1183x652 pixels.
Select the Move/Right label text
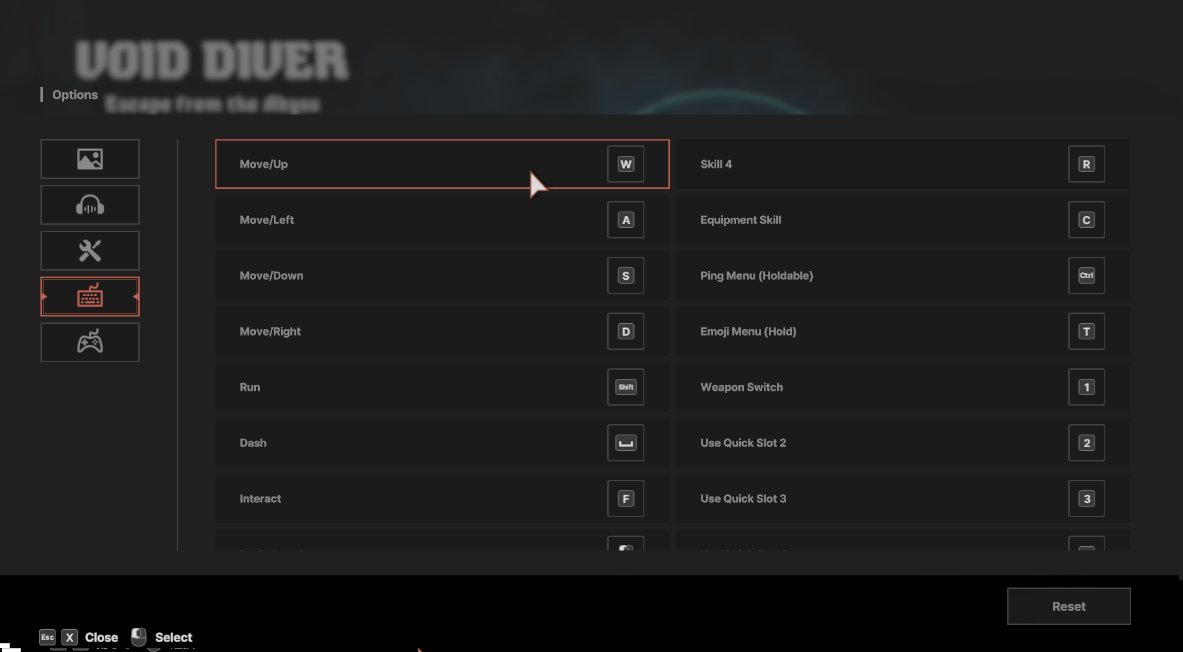tap(270, 332)
